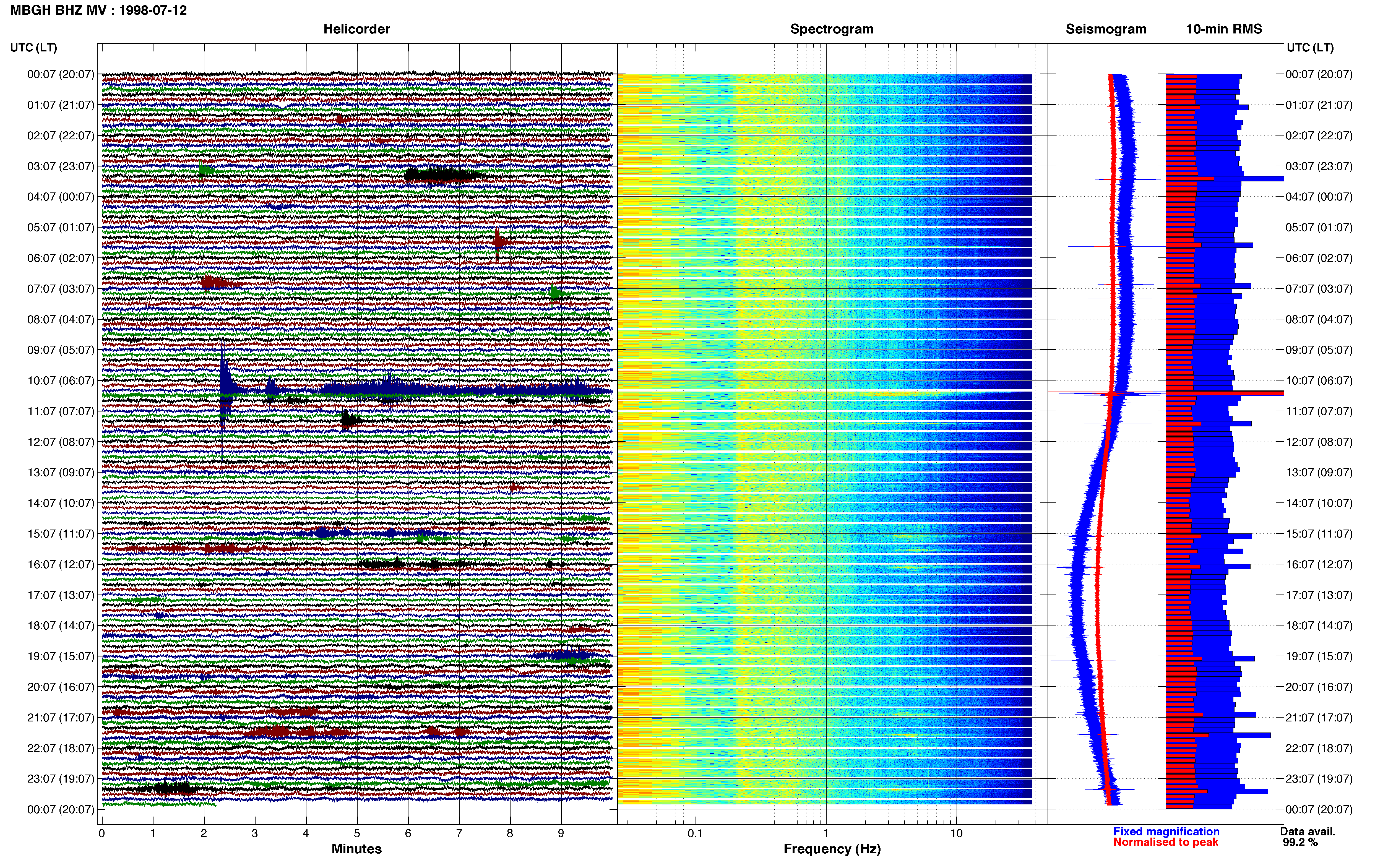Select the 10-min RMS panel heading
1388x868 pixels.
click(1224, 29)
